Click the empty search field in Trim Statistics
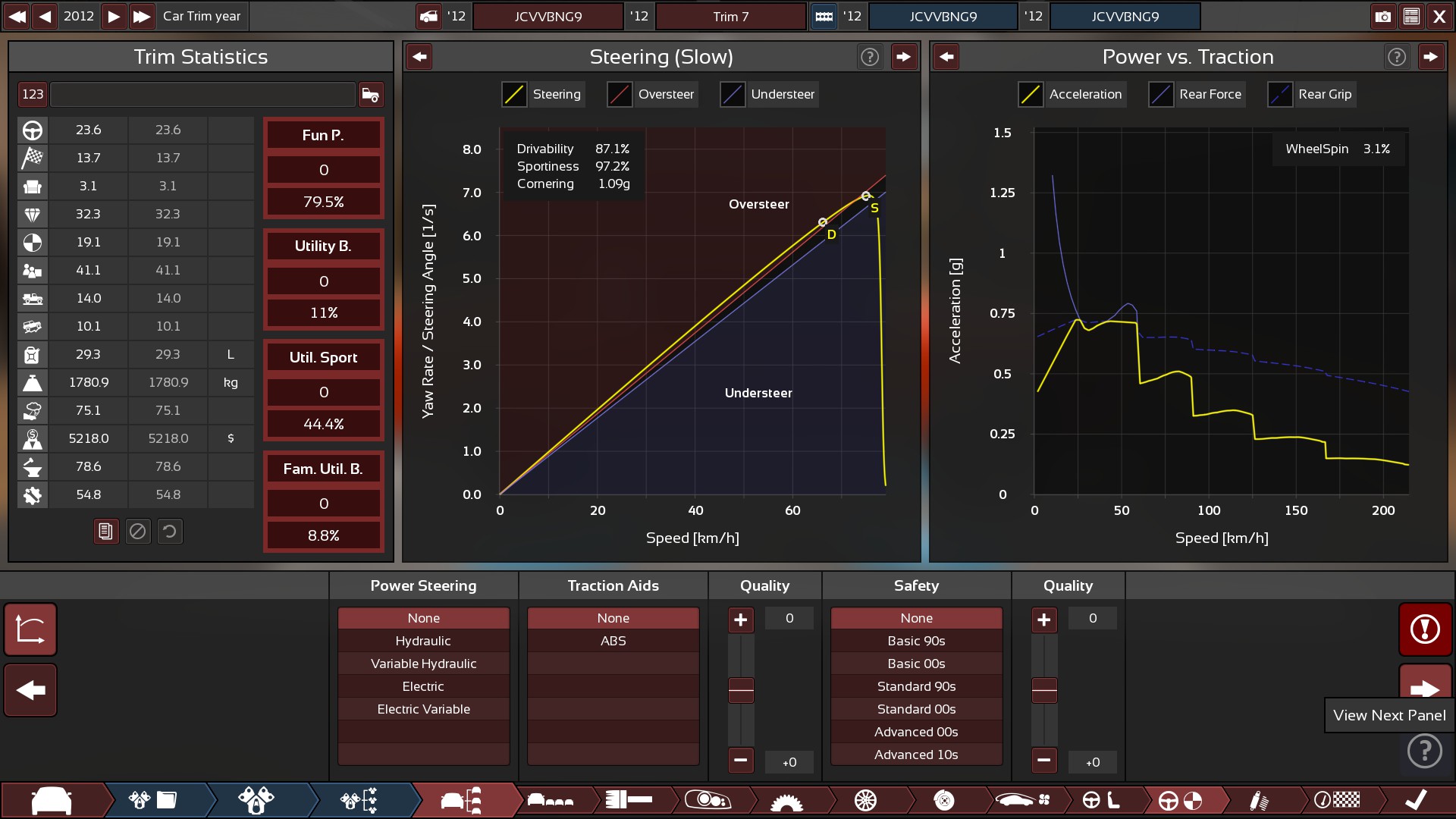This screenshot has height=819, width=1456. tap(202, 94)
